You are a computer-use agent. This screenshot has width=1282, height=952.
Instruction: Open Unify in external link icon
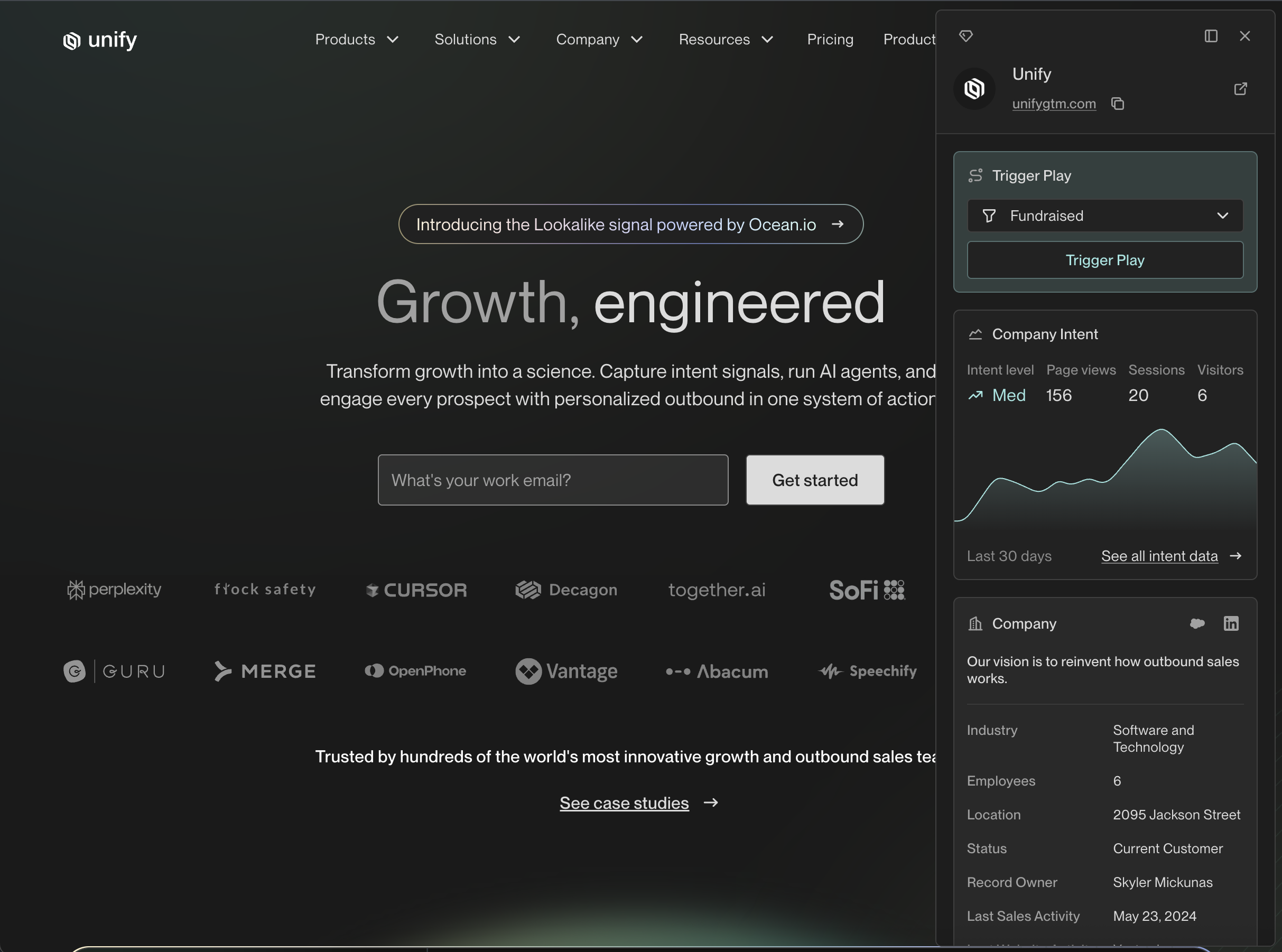1240,89
